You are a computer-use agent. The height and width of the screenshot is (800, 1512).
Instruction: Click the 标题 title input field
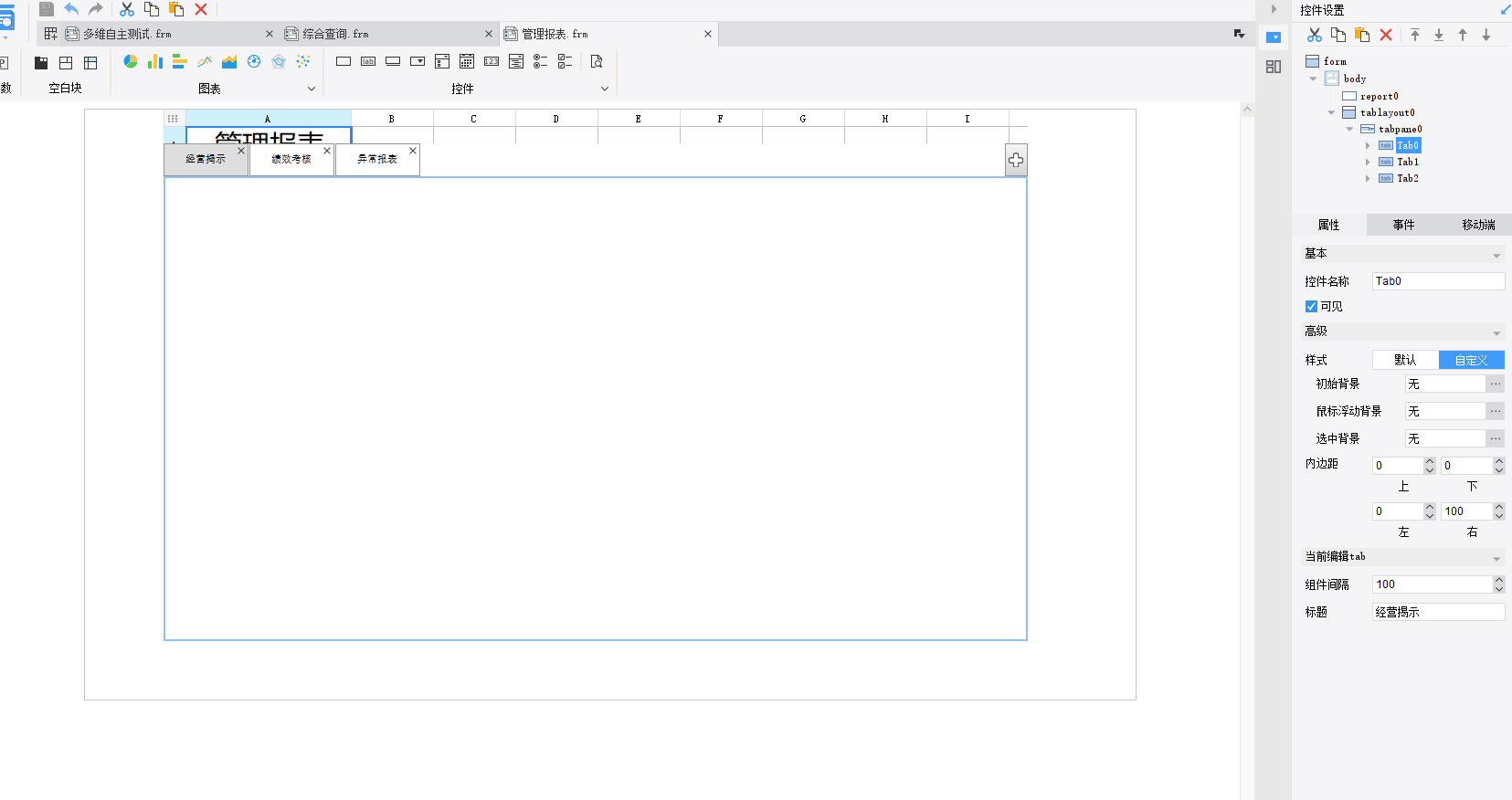click(x=1438, y=612)
